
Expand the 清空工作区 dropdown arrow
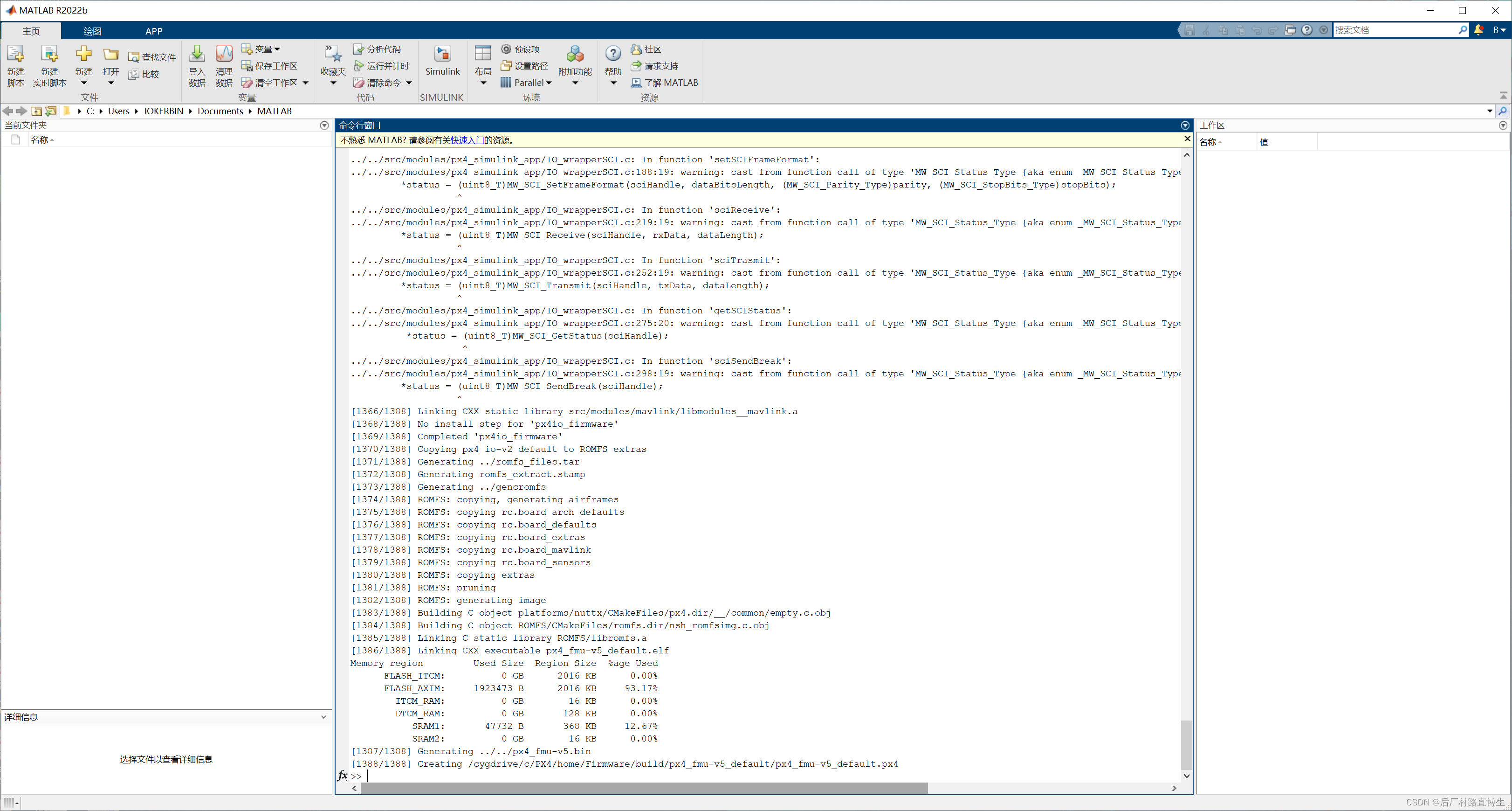pyautogui.click(x=305, y=83)
